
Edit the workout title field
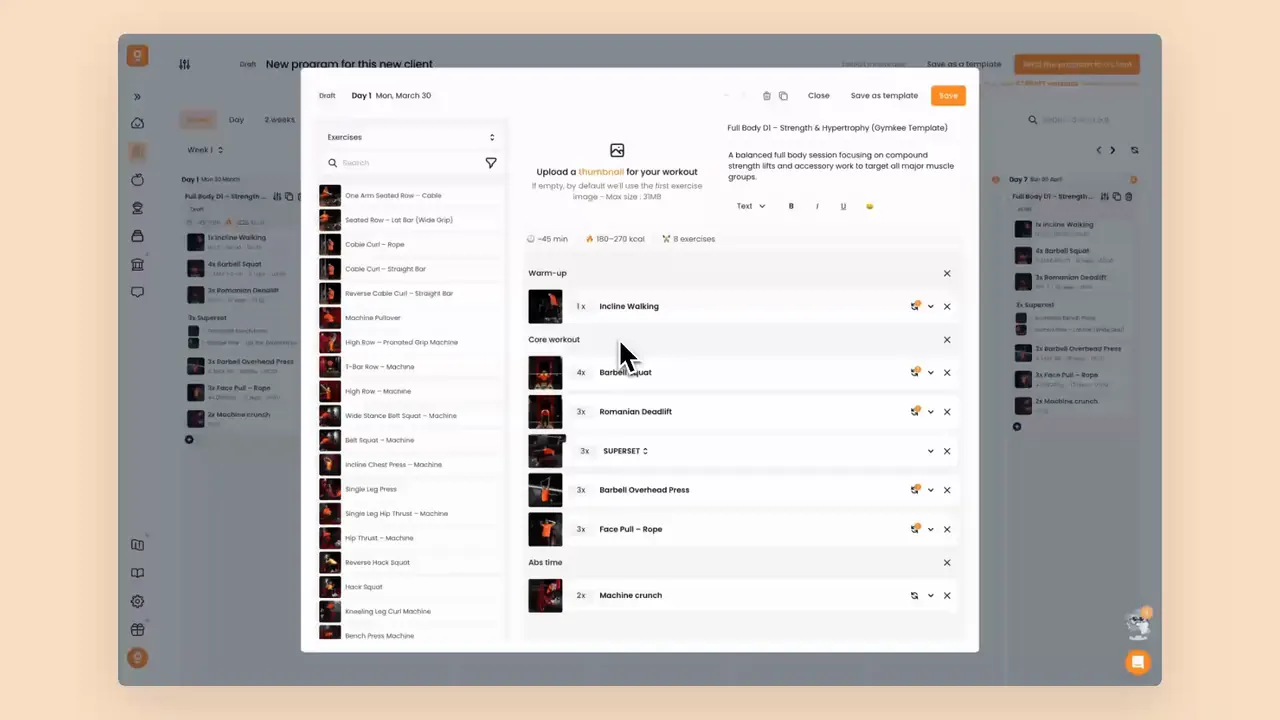[x=838, y=128]
